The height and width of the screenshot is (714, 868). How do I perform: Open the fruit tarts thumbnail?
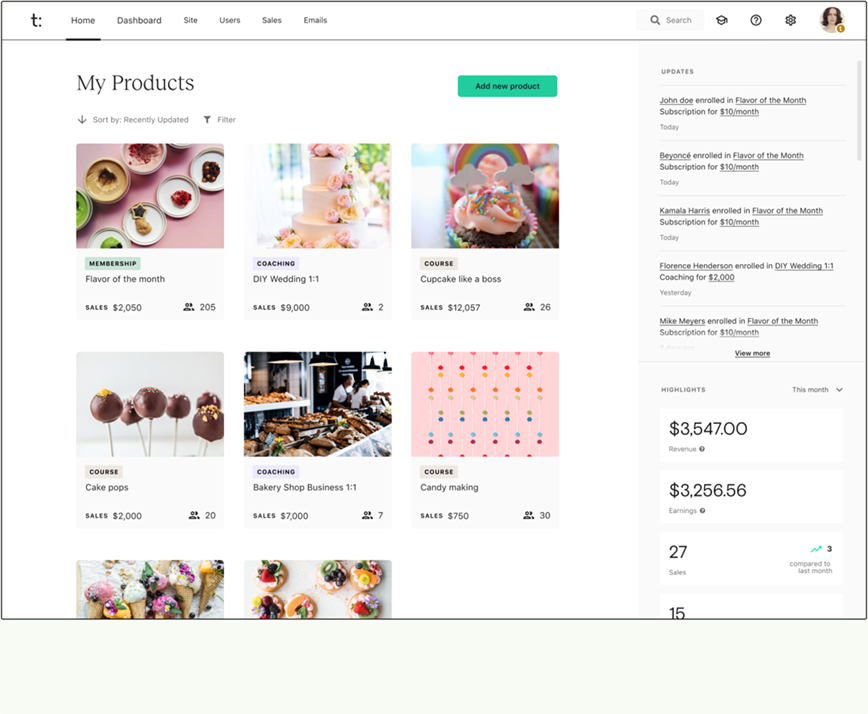tap(318, 589)
